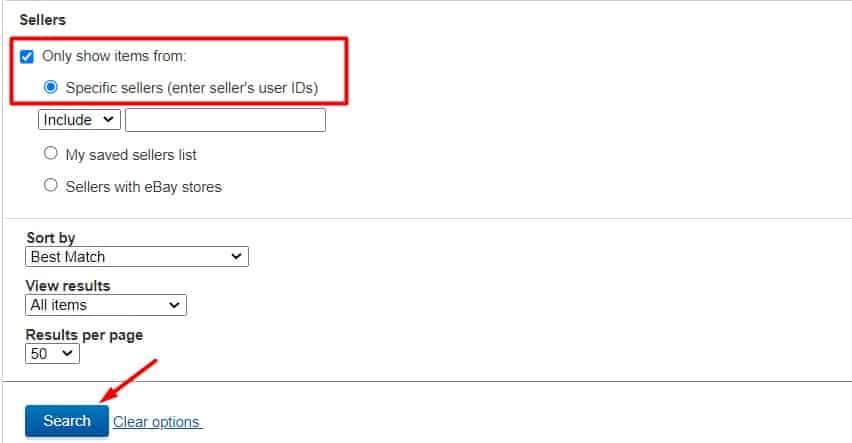Click the chevron arrow beside Best Match
The width and height of the screenshot is (852, 443).
point(236,256)
